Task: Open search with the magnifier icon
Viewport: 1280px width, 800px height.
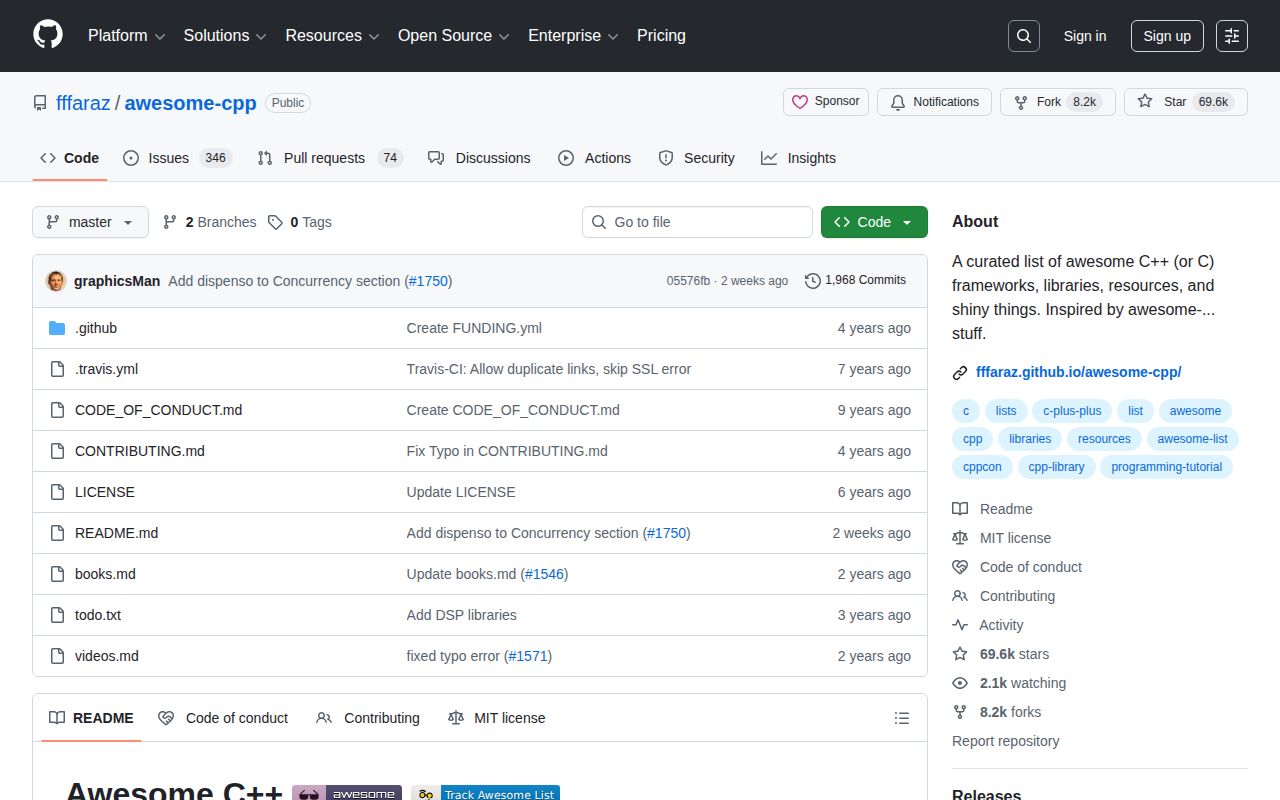Action: tap(1024, 36)
